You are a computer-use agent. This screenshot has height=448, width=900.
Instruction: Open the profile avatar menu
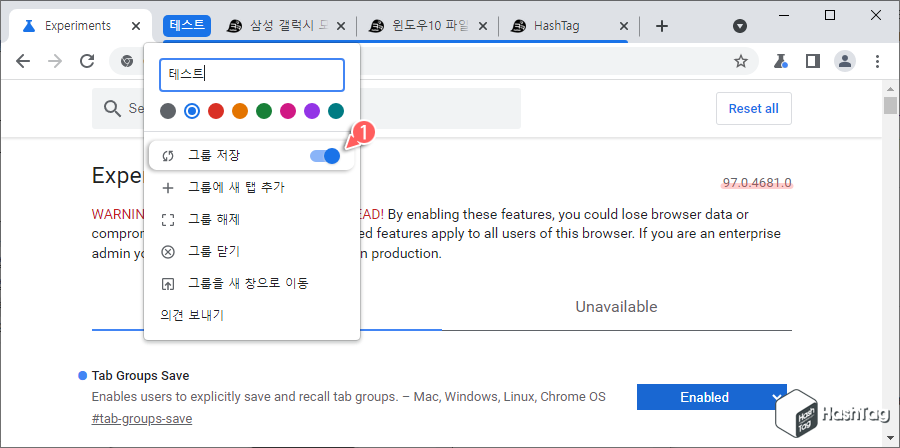coord(845,61)
